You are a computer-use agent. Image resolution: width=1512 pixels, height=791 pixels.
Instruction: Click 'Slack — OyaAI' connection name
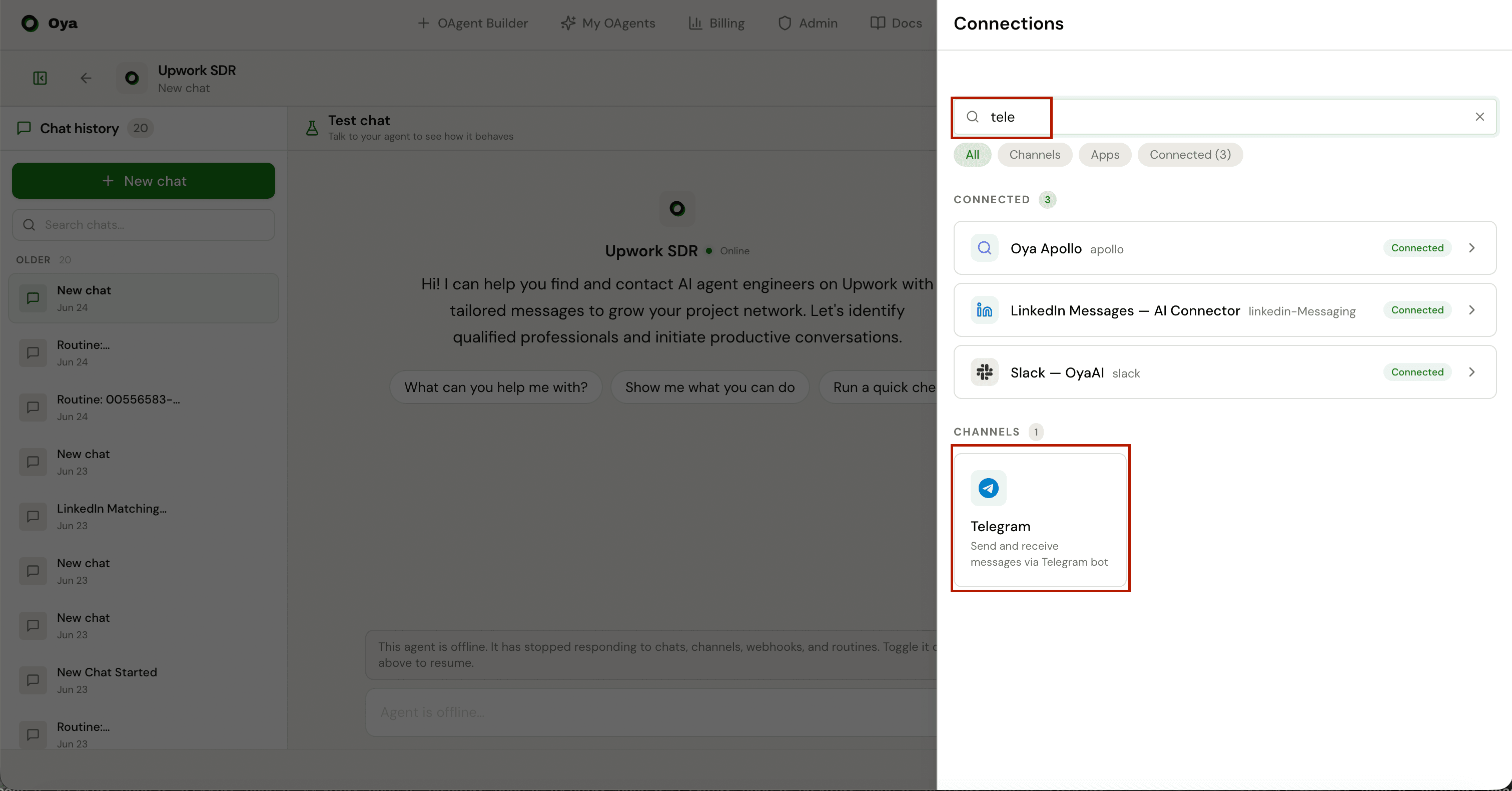coord(1057,373)
